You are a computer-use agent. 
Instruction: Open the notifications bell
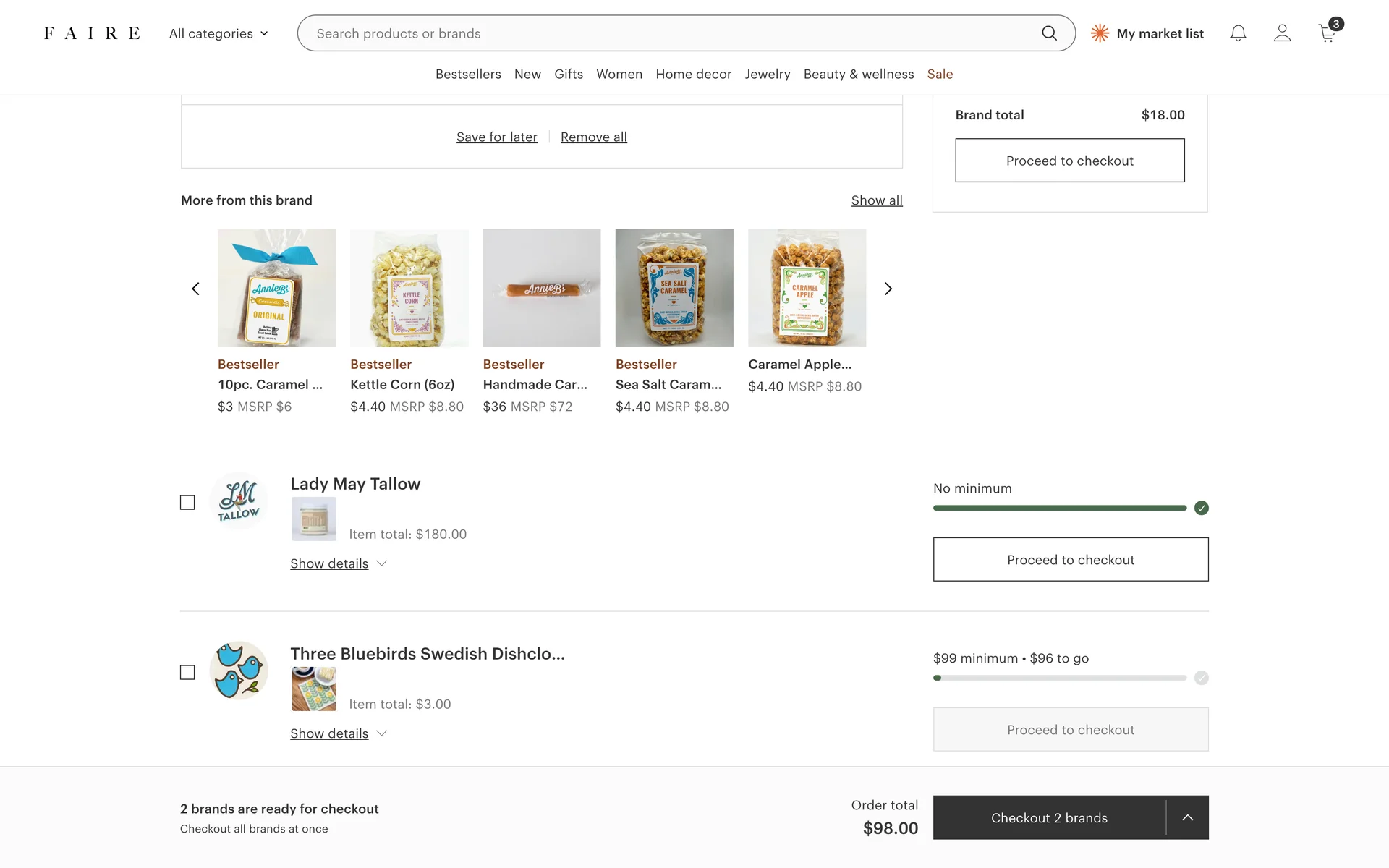1238,33
